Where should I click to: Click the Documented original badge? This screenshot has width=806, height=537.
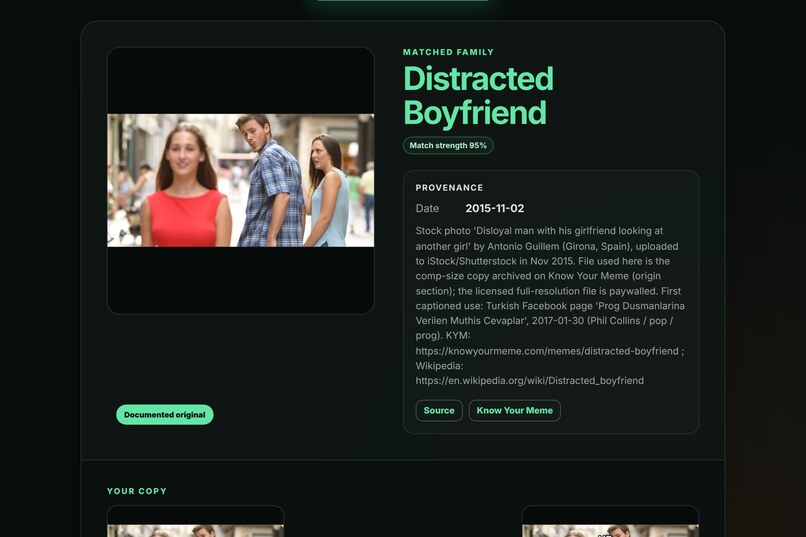tap(164, 415)
